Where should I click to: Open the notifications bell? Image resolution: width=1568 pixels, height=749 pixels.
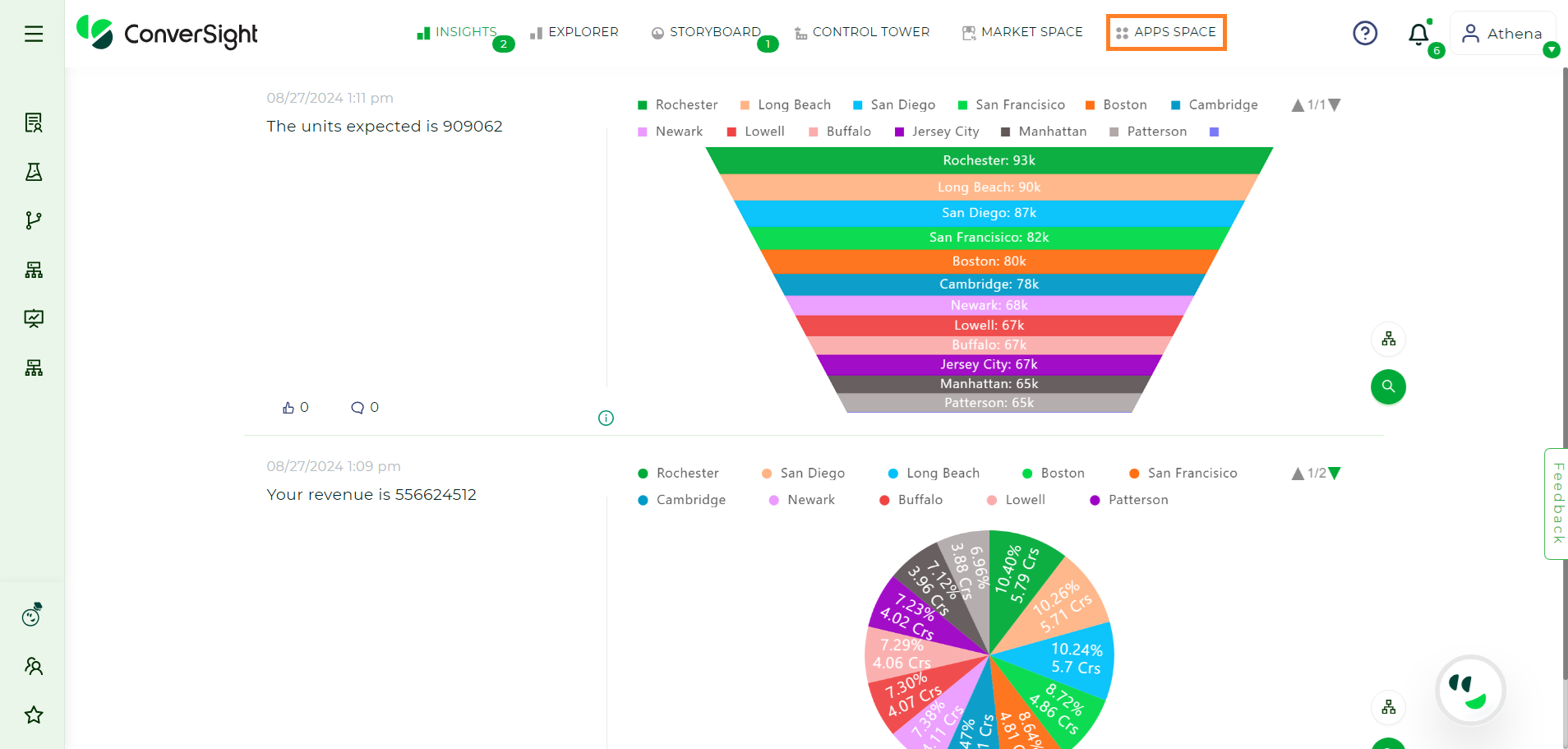(x=1418, y=34)
